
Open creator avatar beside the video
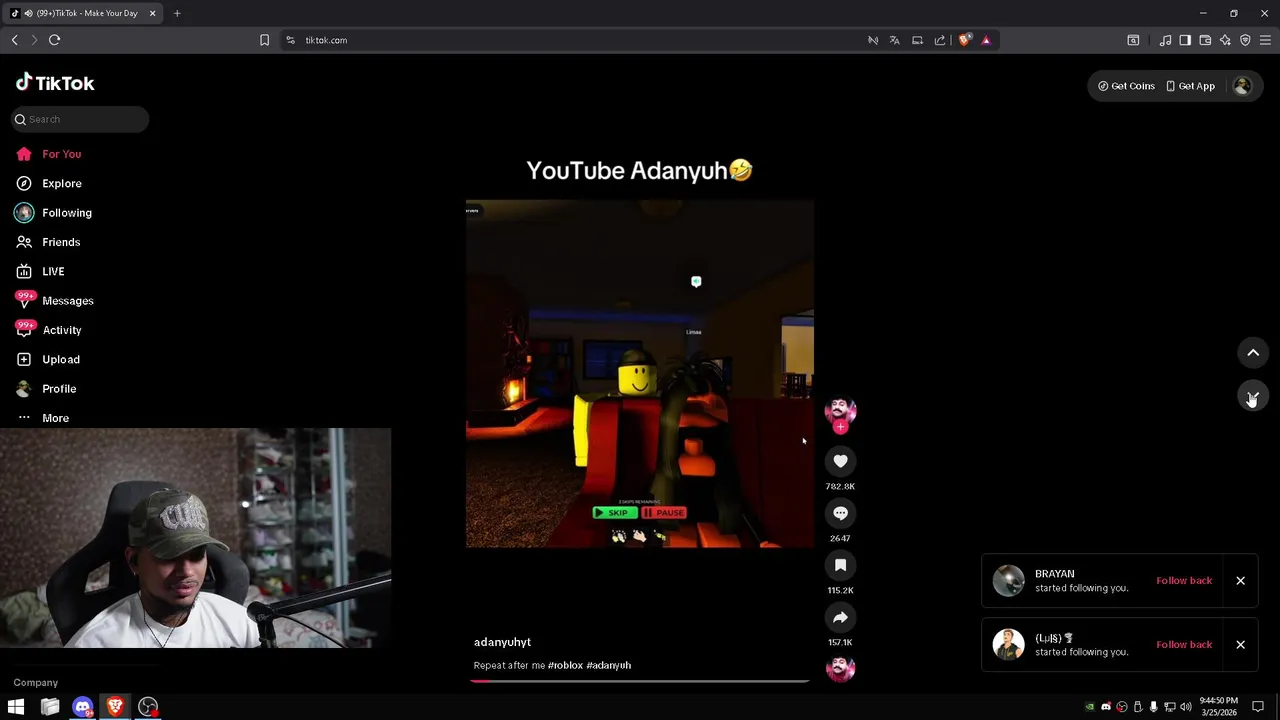point(840,409)
